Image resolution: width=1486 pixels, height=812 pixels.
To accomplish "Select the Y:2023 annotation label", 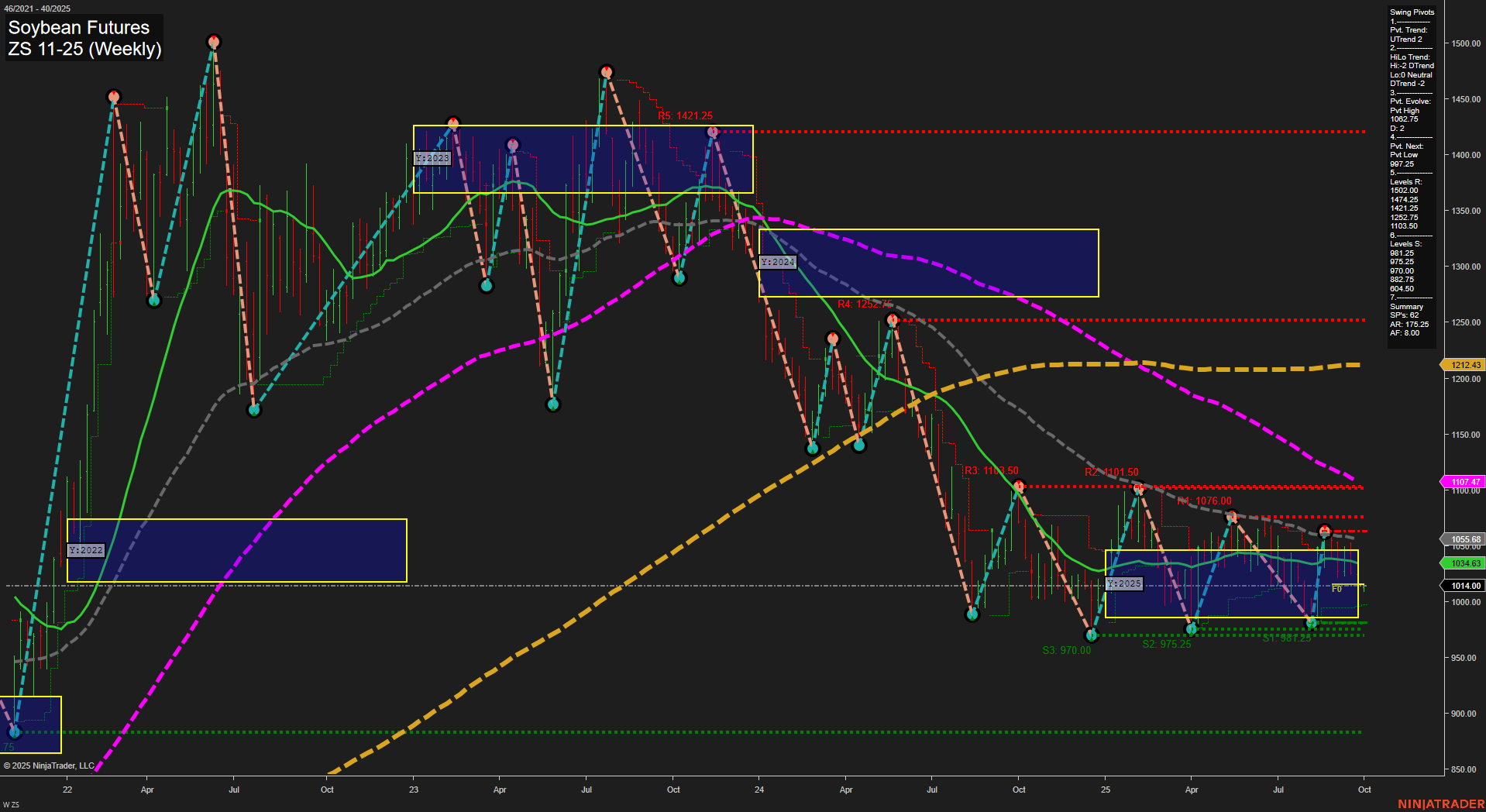I will coord(432,158).
